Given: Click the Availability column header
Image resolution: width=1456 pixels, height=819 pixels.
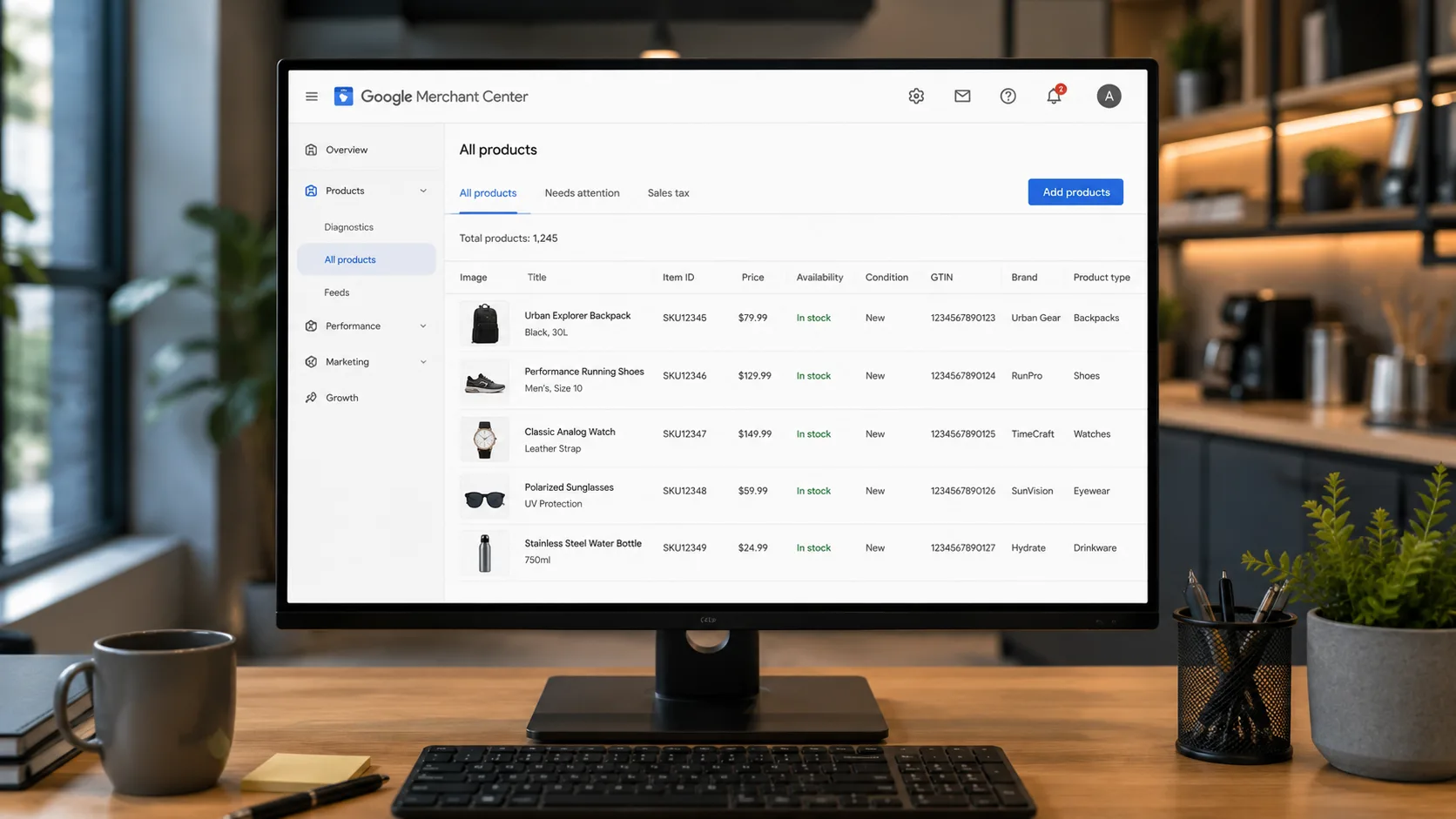Looking at the screenshot, I should (819, 278).
